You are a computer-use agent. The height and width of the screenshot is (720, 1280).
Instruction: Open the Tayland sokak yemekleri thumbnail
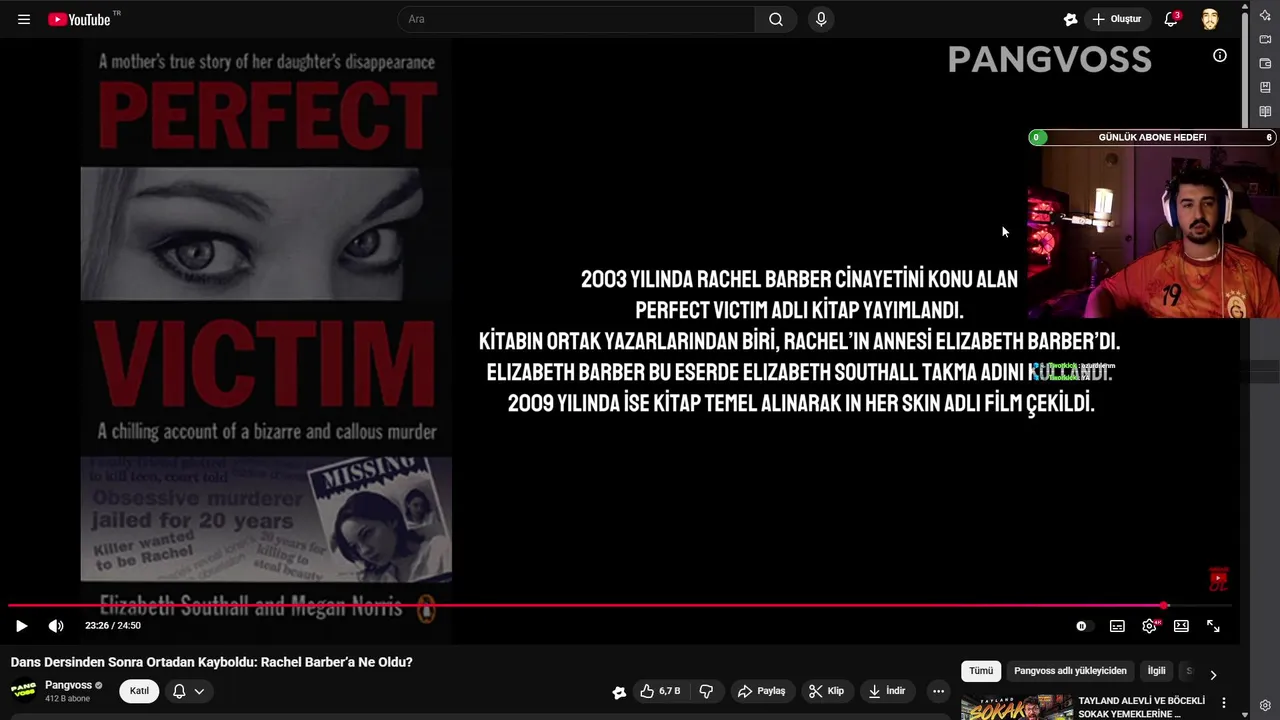(x=1016, y=707)
